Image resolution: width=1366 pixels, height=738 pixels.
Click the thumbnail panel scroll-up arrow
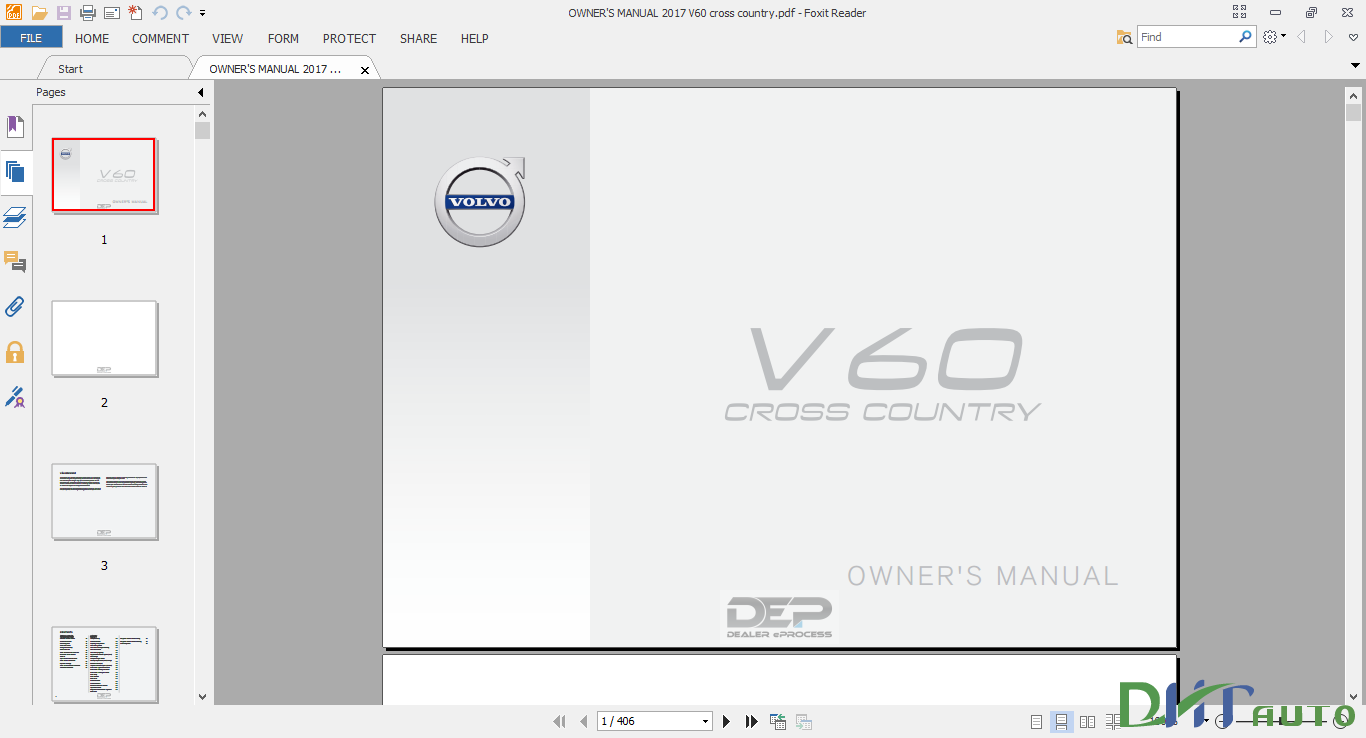(203, 114)
